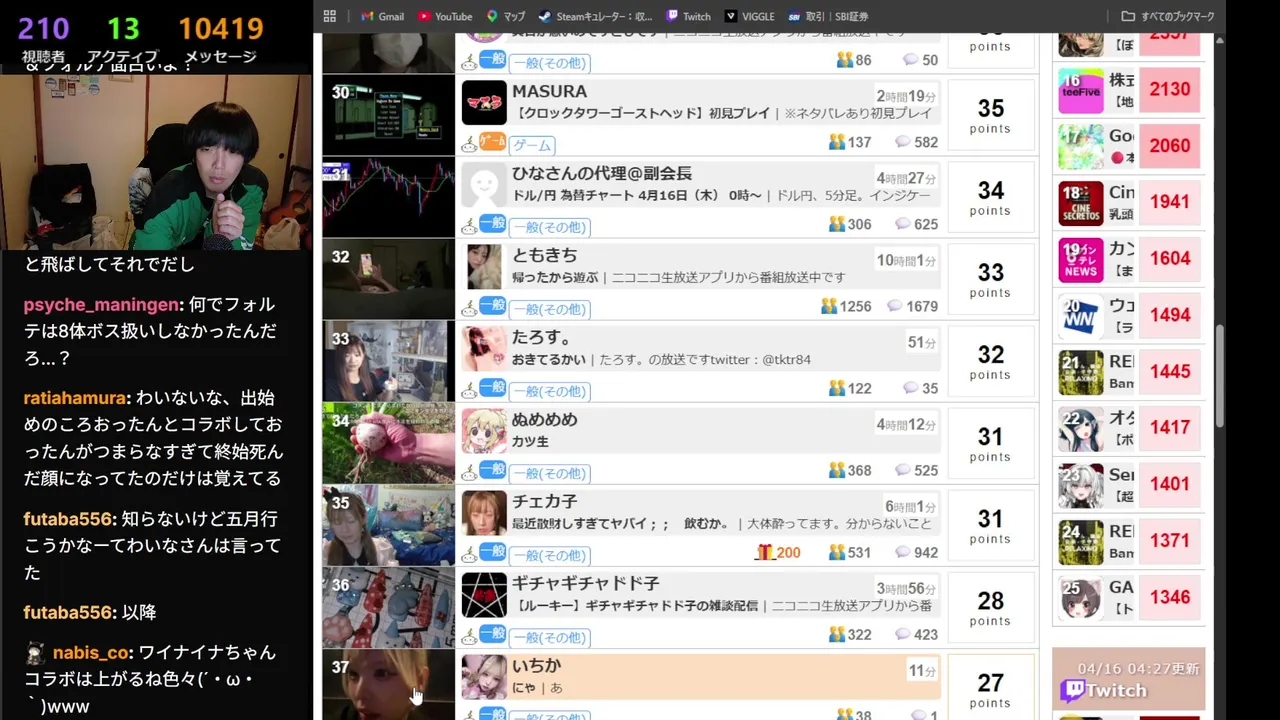
Task: Click the ゲーム category badge for MASURA
Action: click(492, 141)
